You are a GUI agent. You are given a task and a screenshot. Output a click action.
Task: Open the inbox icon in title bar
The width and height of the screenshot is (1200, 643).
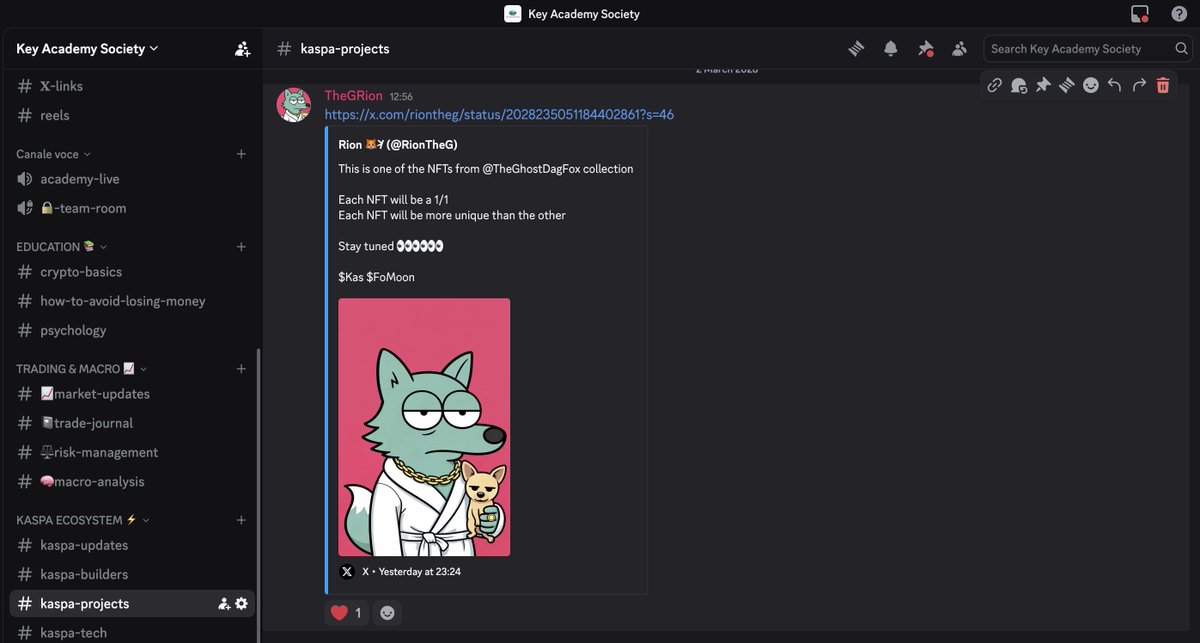pyautogui.click(x=1140, y=14)
